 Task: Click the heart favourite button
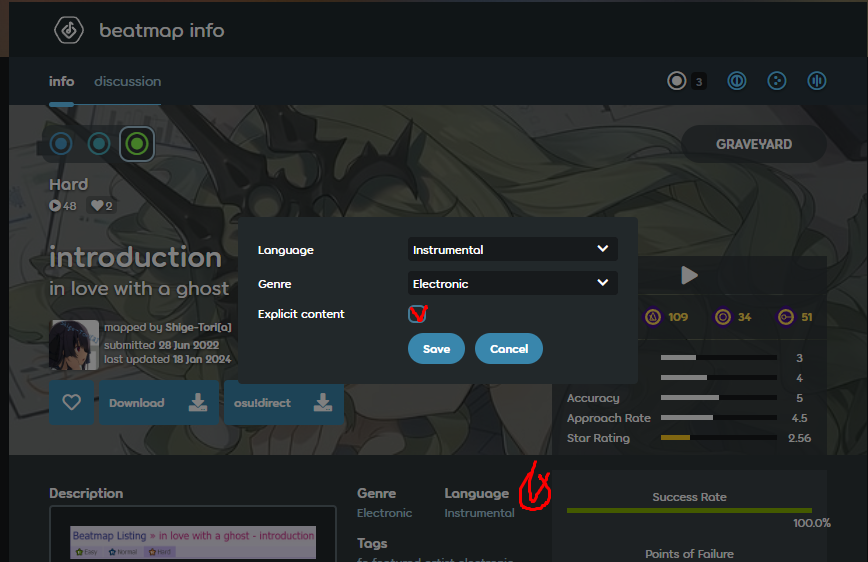pyautogui.click(x=71, y=403)
